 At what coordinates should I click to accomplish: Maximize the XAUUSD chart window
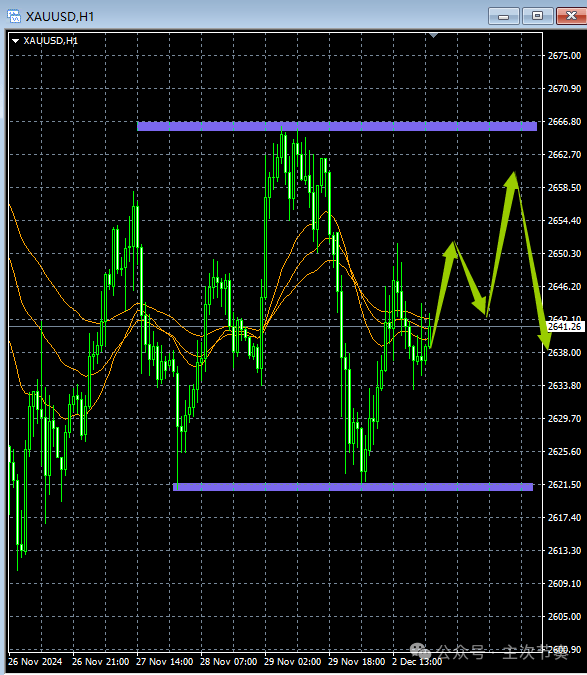click(537, 16)
